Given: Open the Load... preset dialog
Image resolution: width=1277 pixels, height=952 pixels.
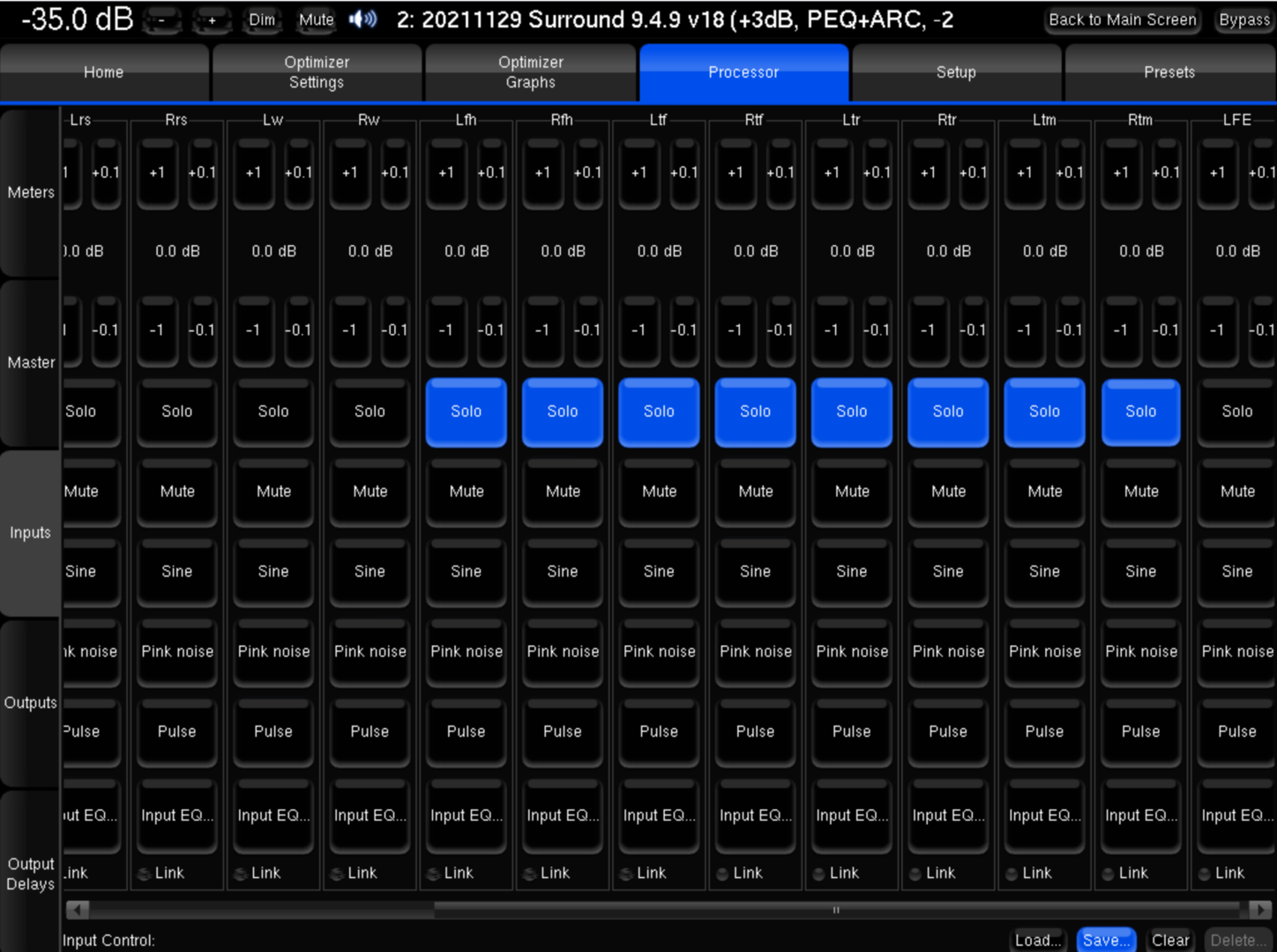Looking at the screenshot, I should (1037, 940).
